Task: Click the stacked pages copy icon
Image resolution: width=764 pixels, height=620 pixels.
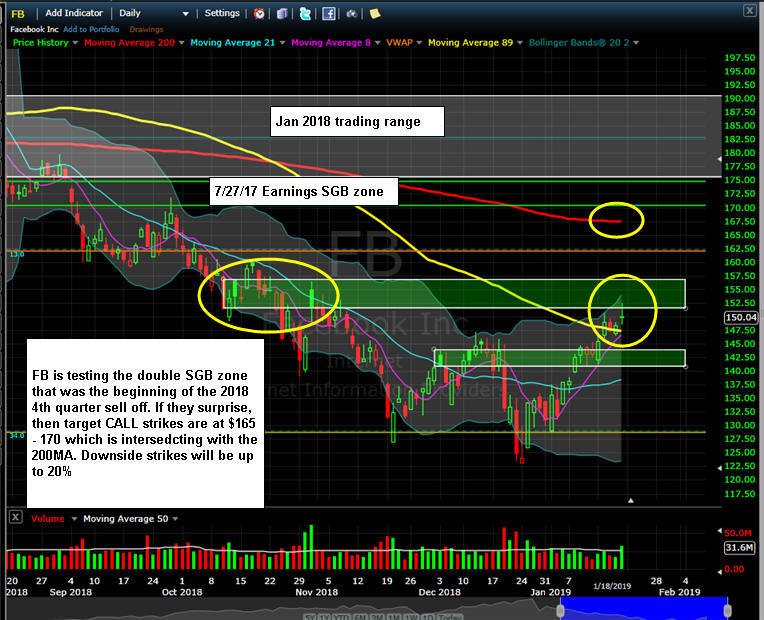Action: click(x=282, y=14)
